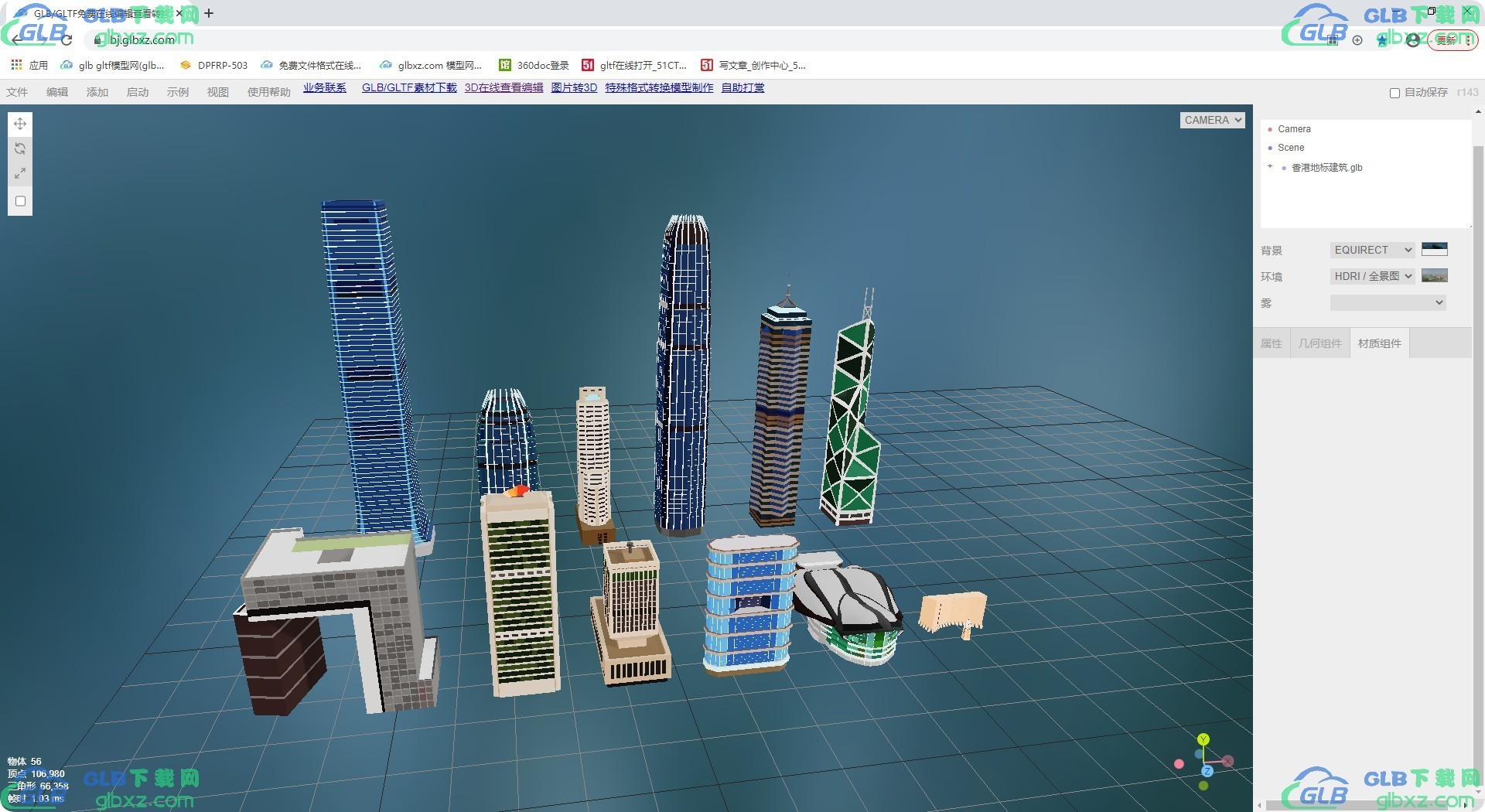Open the 免费文件格式在线 bookmark

(312, 65)
